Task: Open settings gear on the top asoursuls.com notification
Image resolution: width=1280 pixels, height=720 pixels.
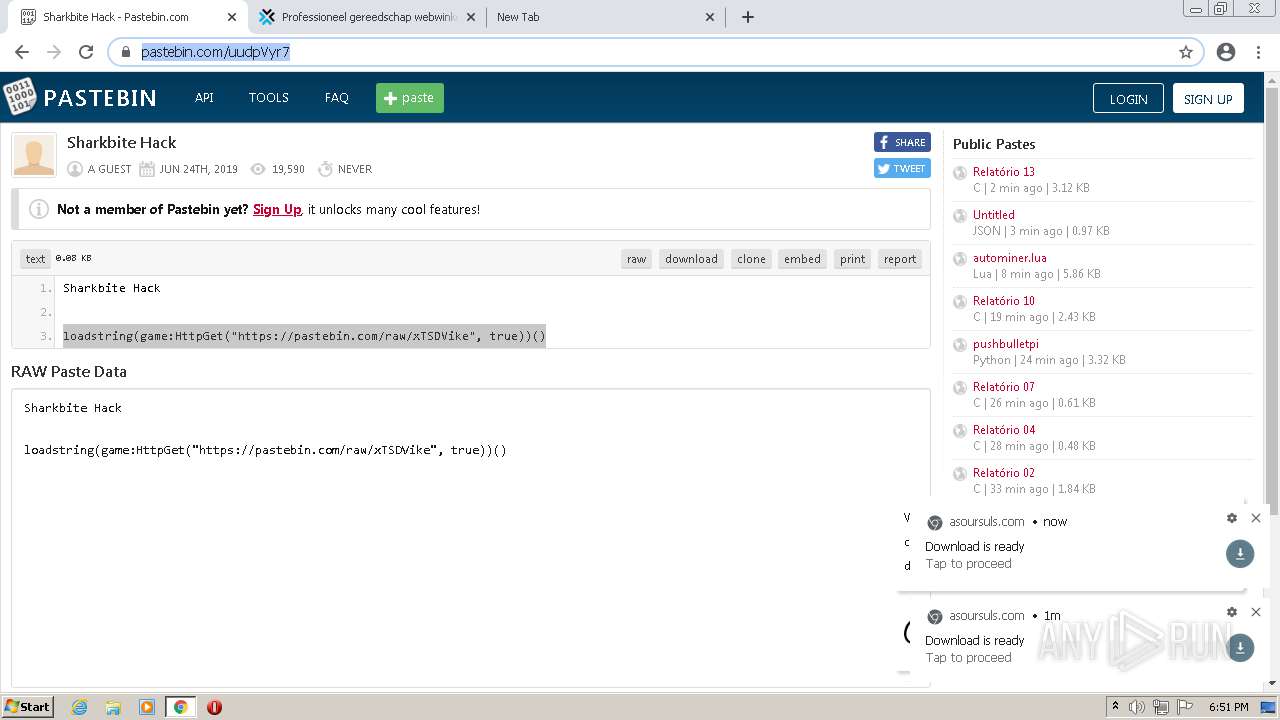Action: point(1232,518)
